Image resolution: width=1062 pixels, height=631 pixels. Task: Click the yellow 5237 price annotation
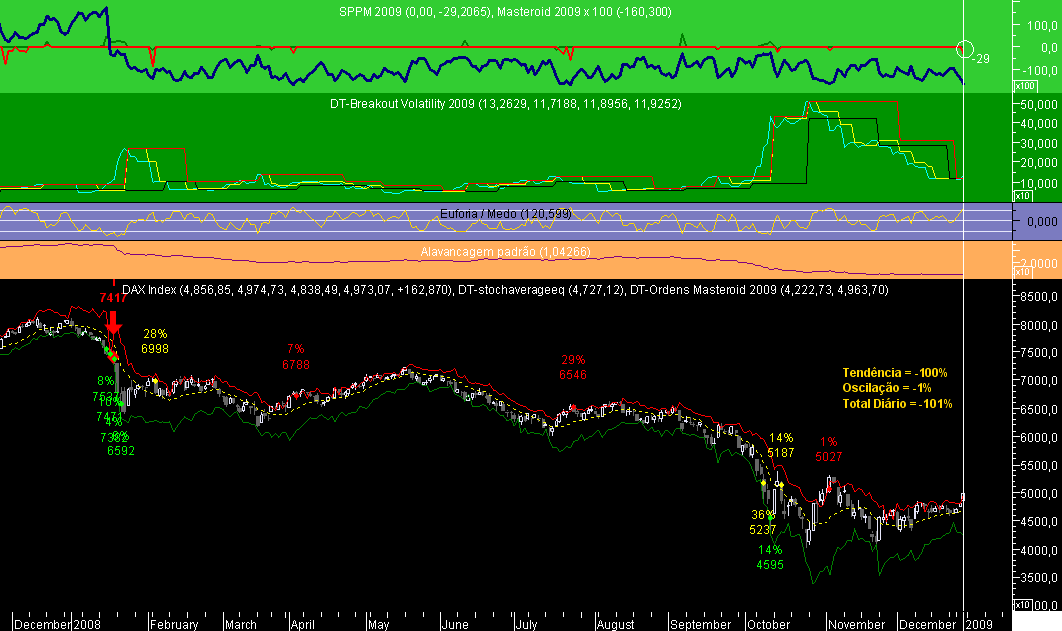click(x=763, y=530)
